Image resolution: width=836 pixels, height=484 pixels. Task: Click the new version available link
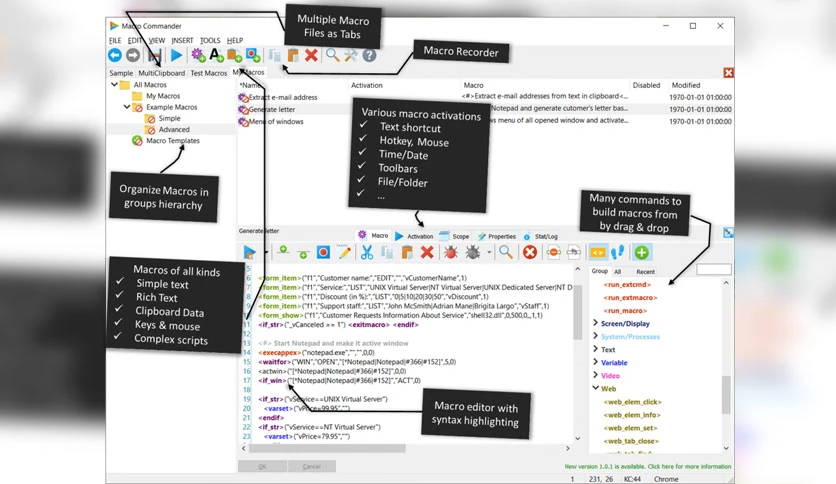pyautogui.click(x=648, y=466)
